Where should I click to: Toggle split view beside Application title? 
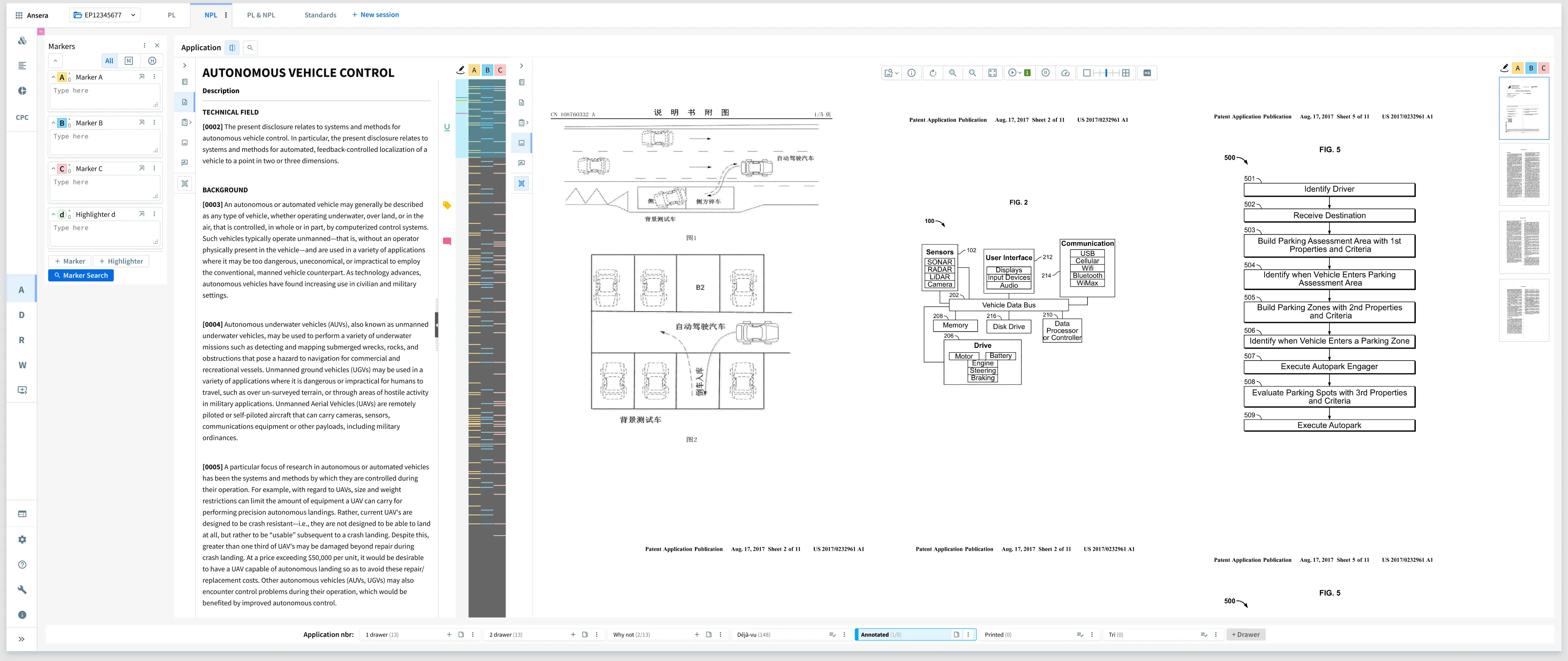click(x=232, y=47)
